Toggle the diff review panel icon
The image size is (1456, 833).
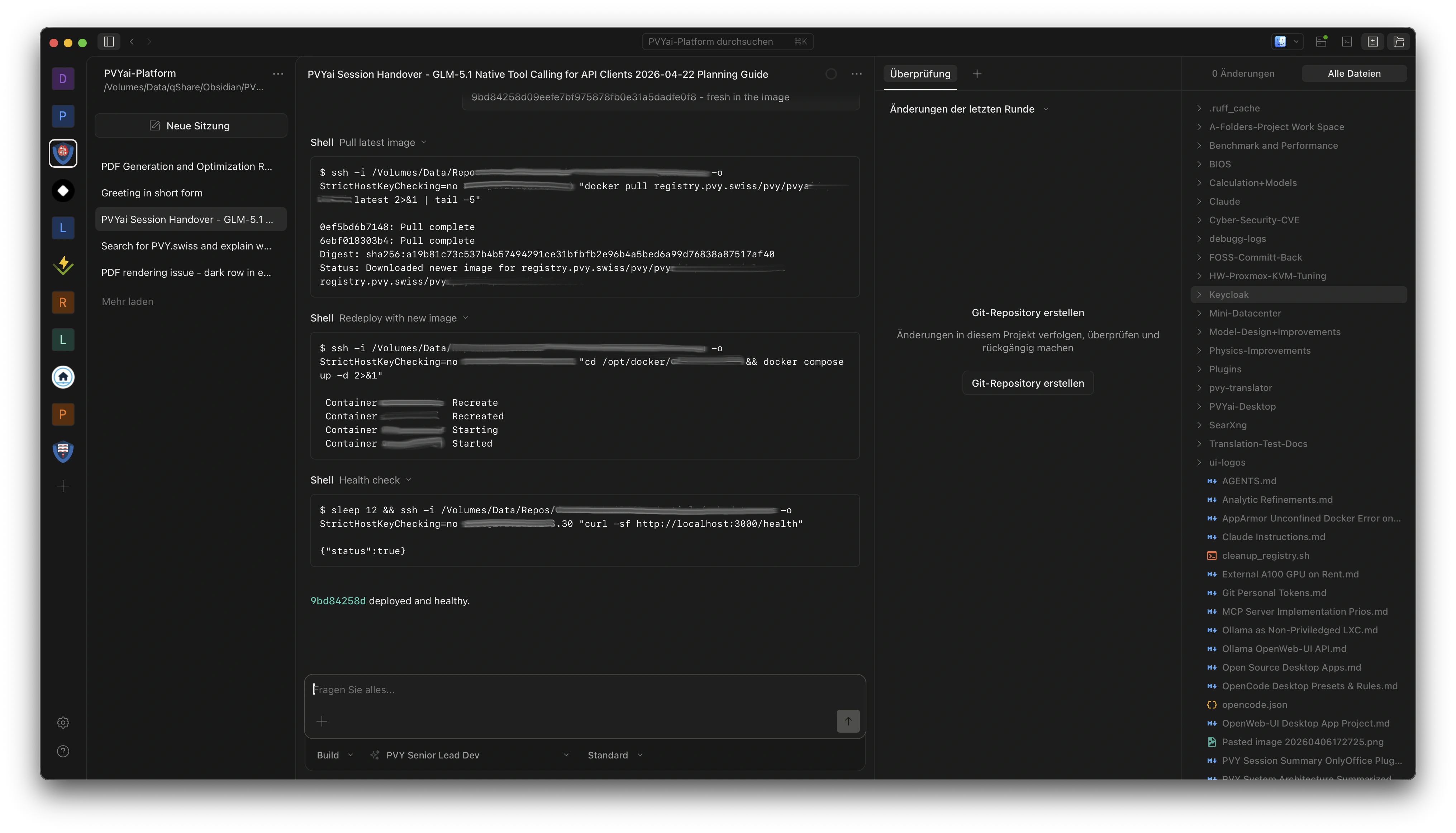(x=1372, y=41)
